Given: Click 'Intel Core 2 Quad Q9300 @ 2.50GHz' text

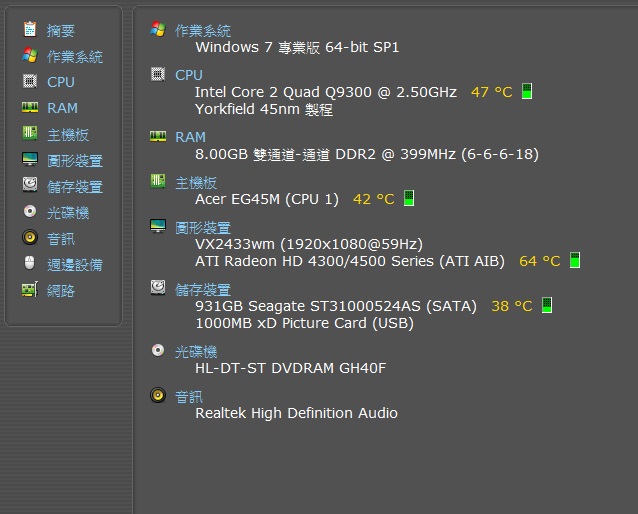Looking at the screenshot, I should tap(326, 92).
